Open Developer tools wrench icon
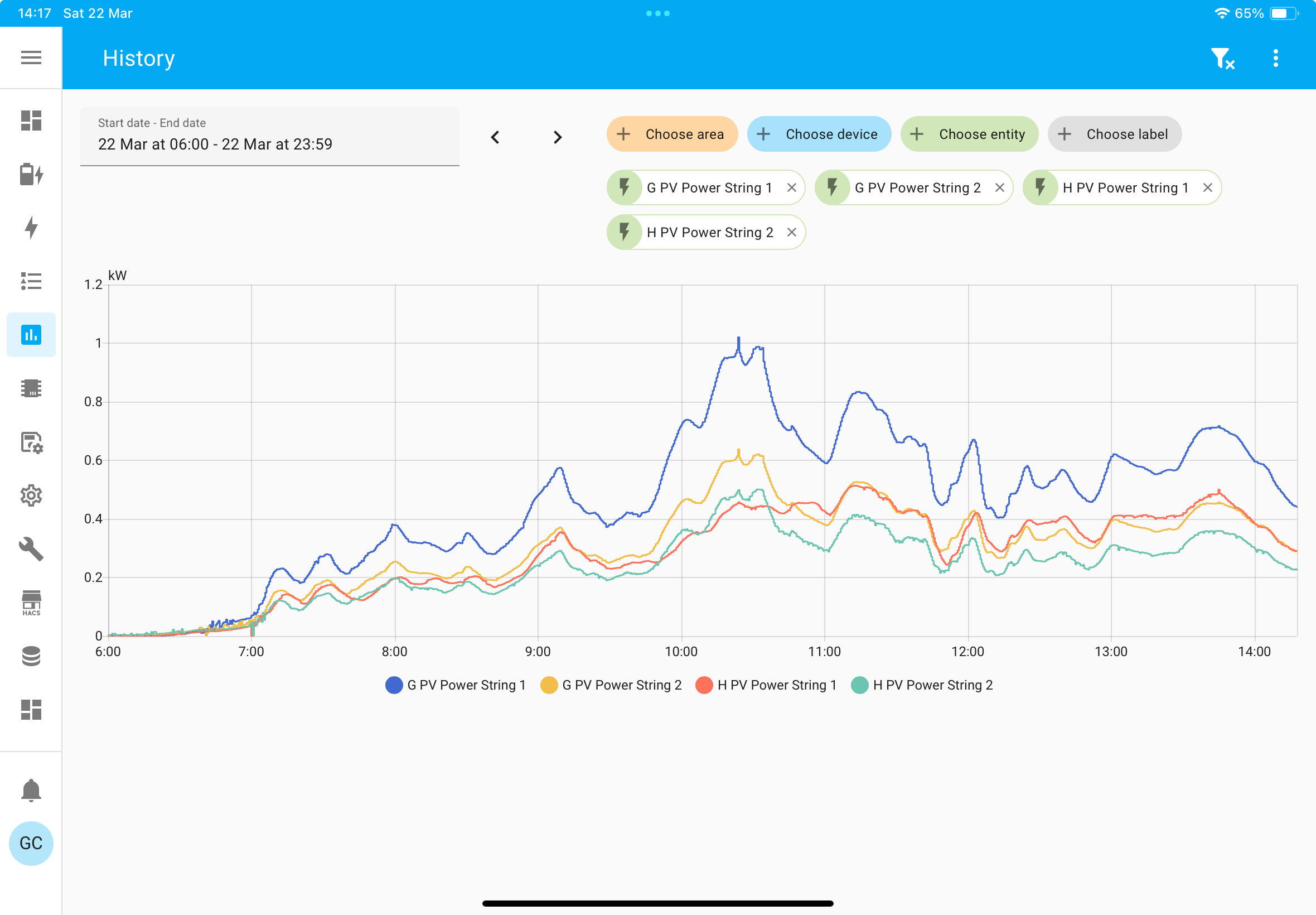The width and height of the screenshot is (1316, 915). (x=31, y=548)
